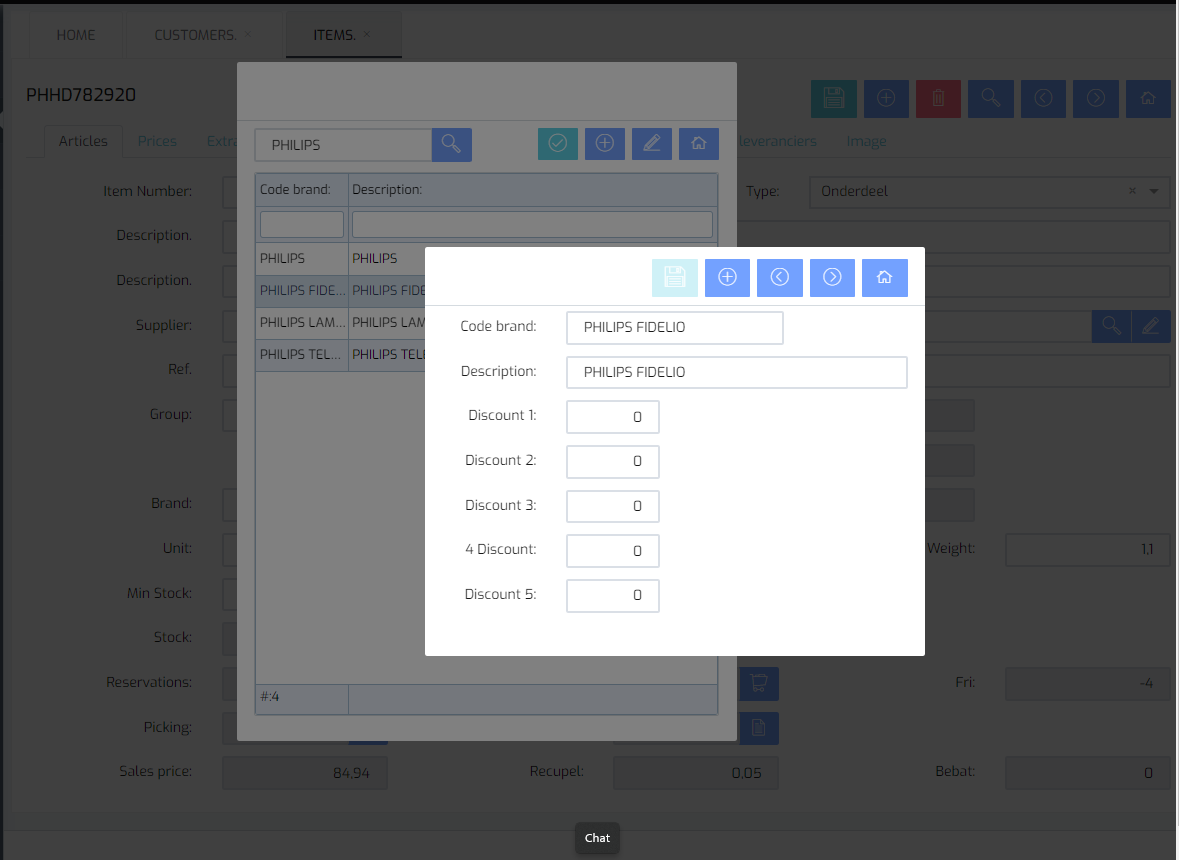Sort by Description column header
Image resolution: width=1179 pixels, height=860 pixels.
532,190
